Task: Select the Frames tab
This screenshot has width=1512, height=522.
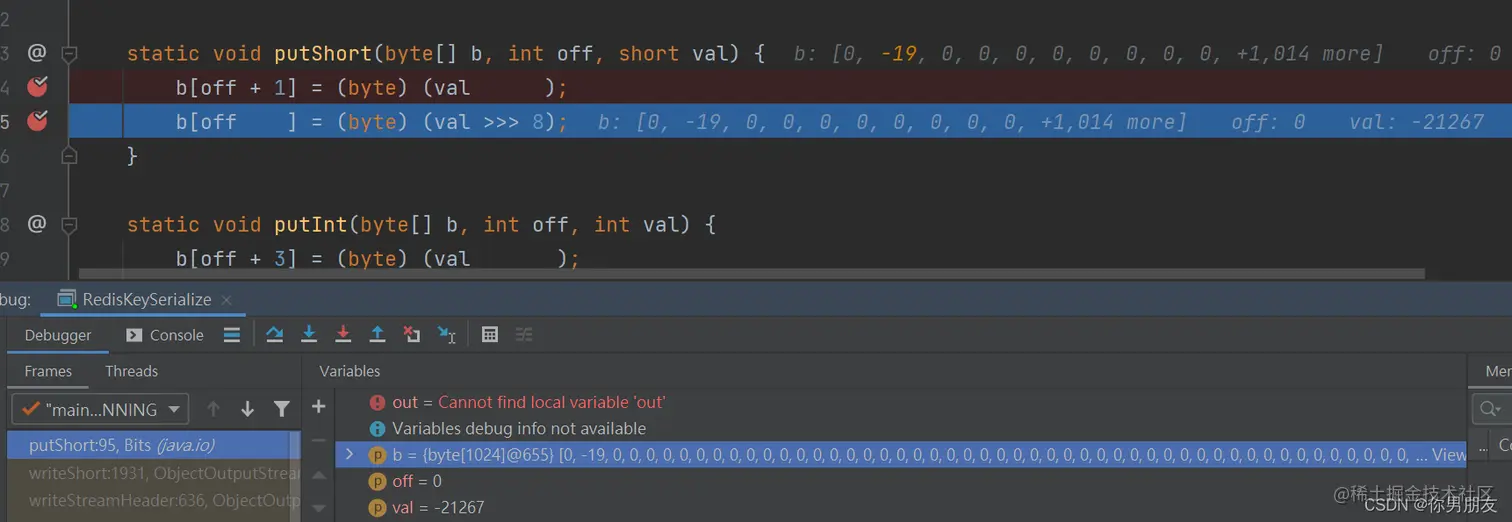Action: [48, 371]
